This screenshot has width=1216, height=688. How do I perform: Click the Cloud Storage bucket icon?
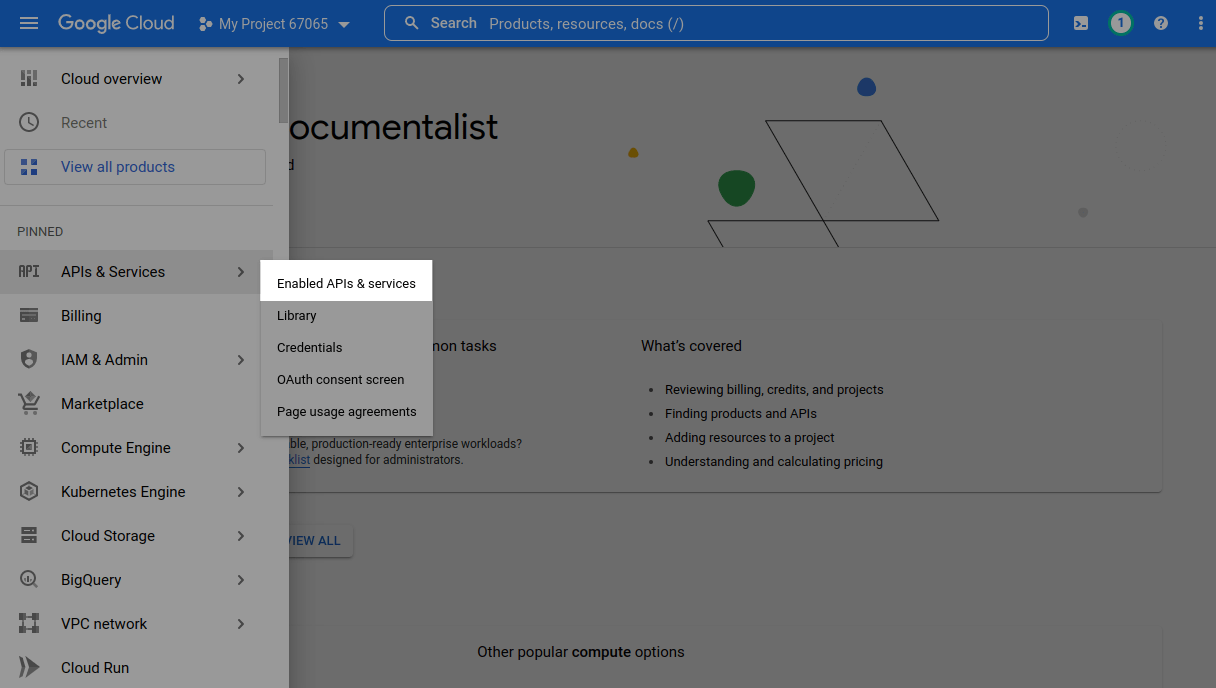[29, 535]
